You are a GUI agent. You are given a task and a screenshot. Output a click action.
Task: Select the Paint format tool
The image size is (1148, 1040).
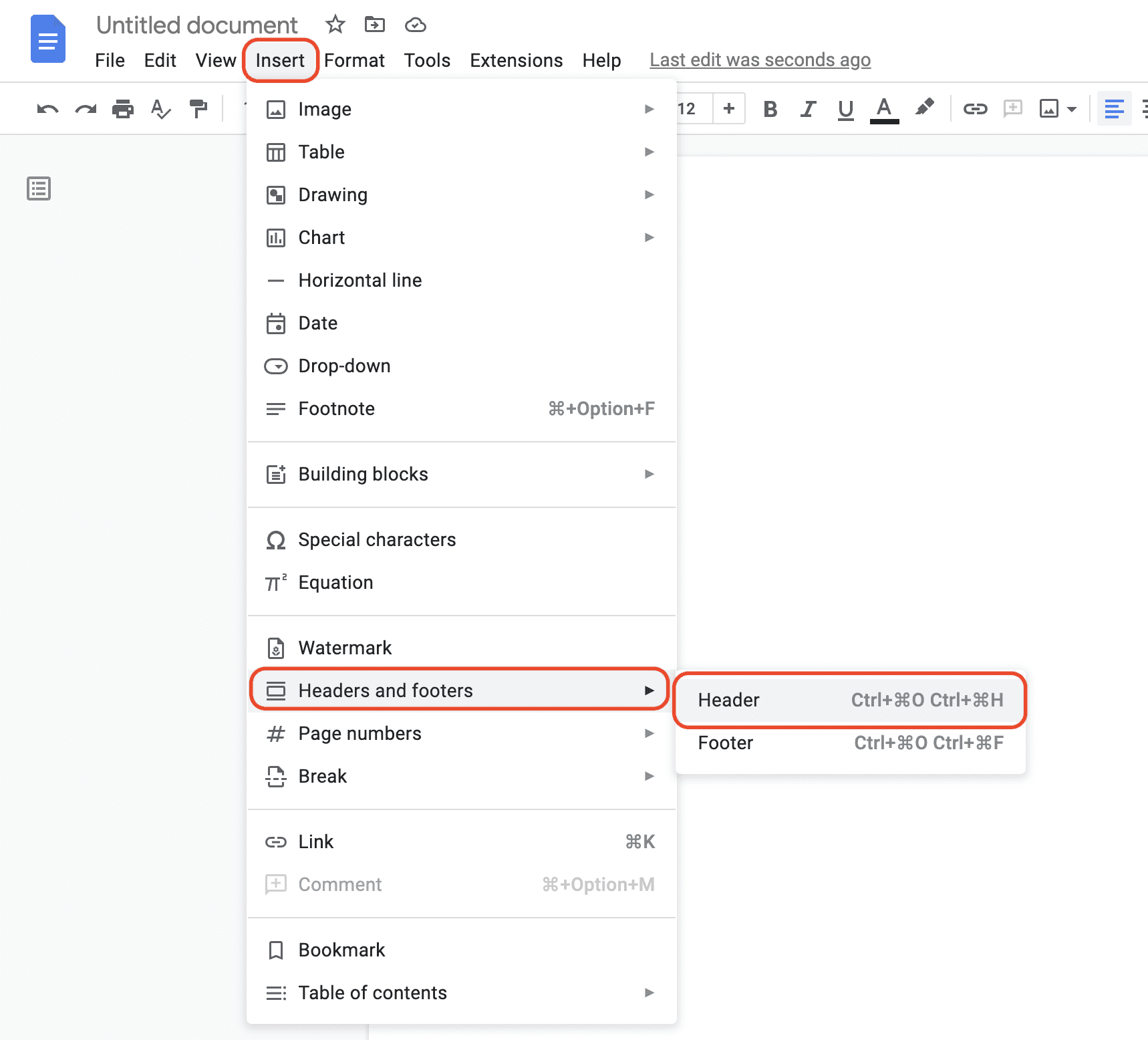click(198, 109)
